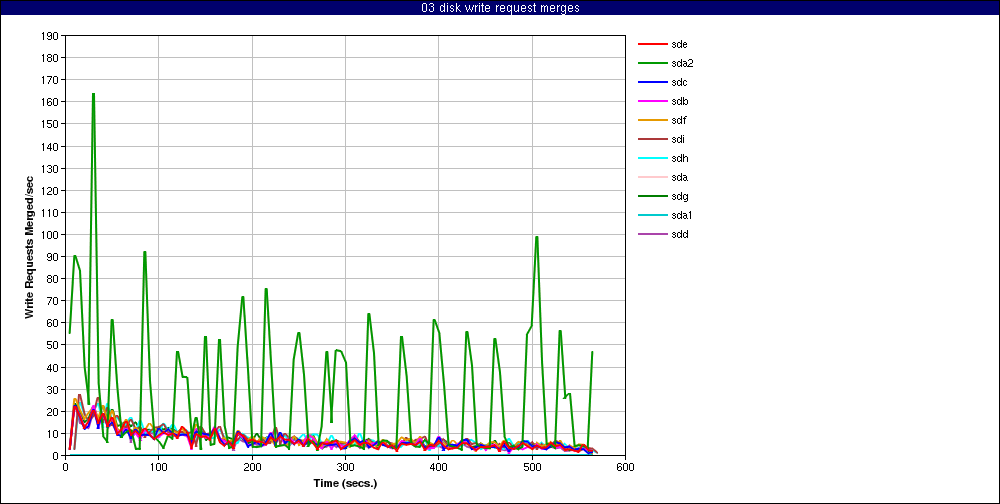The width and height of the screenshot is (1000, 504).
Task: Select the sda2 legend label
Action: click(682, 63)
